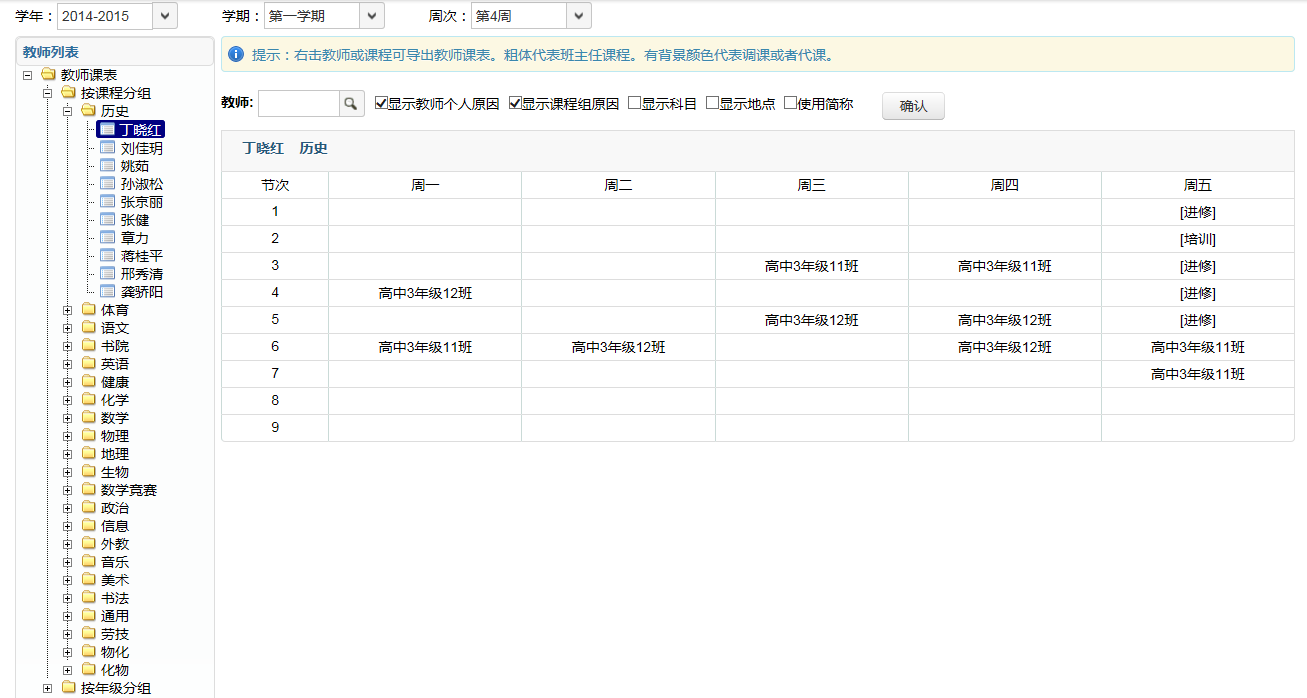Collapse the 历史 tree branch
1307x698 pixels.
click(68, 112)
